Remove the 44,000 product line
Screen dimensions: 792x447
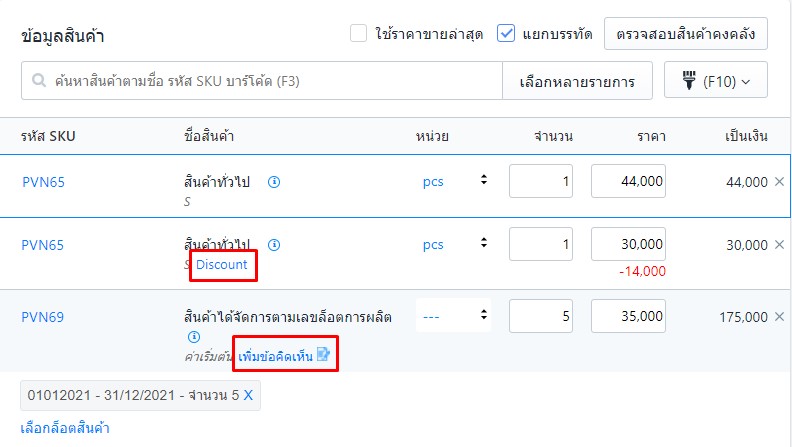click(779, 181)
